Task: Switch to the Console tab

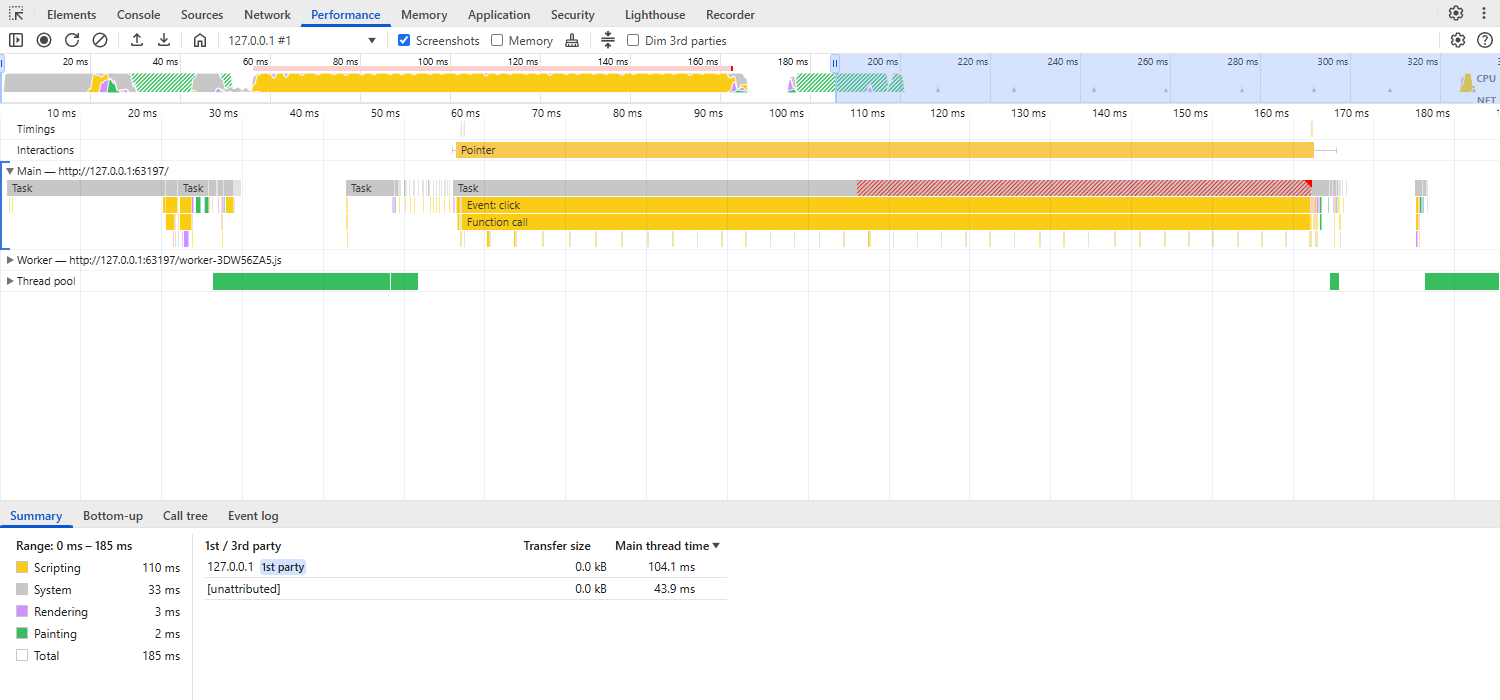Action: 139,15
